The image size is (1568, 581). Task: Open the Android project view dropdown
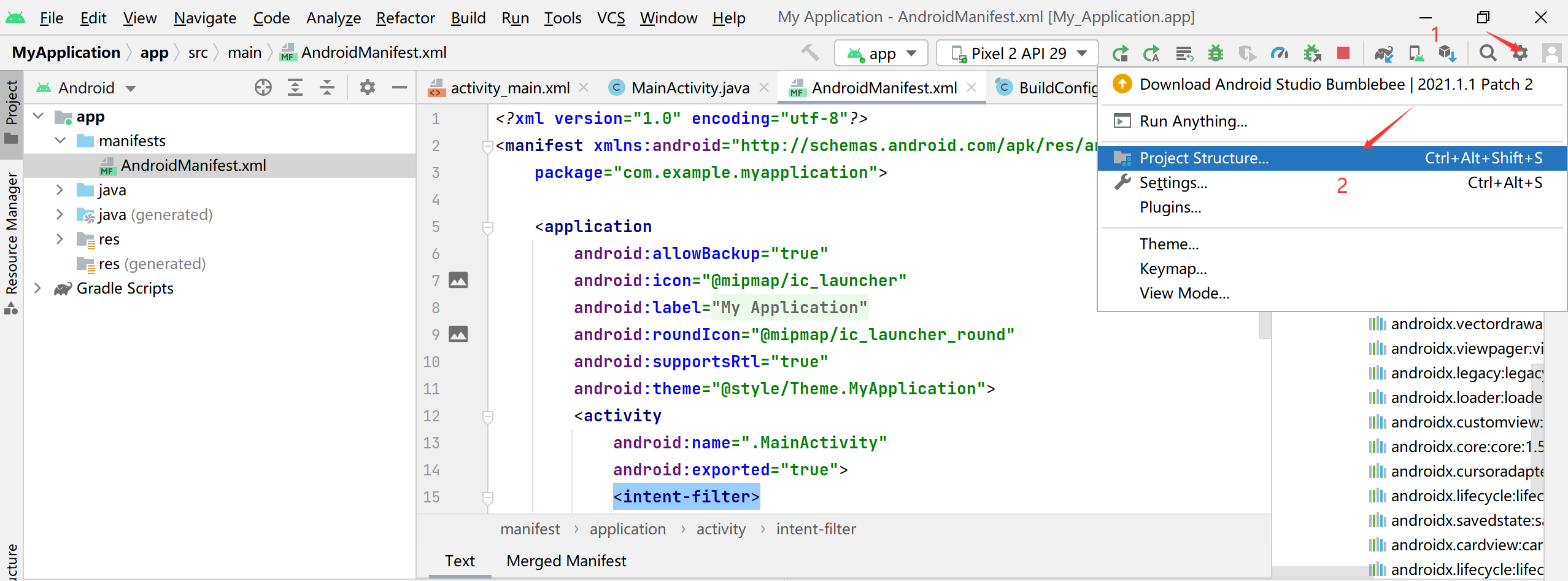click(86, 88)
